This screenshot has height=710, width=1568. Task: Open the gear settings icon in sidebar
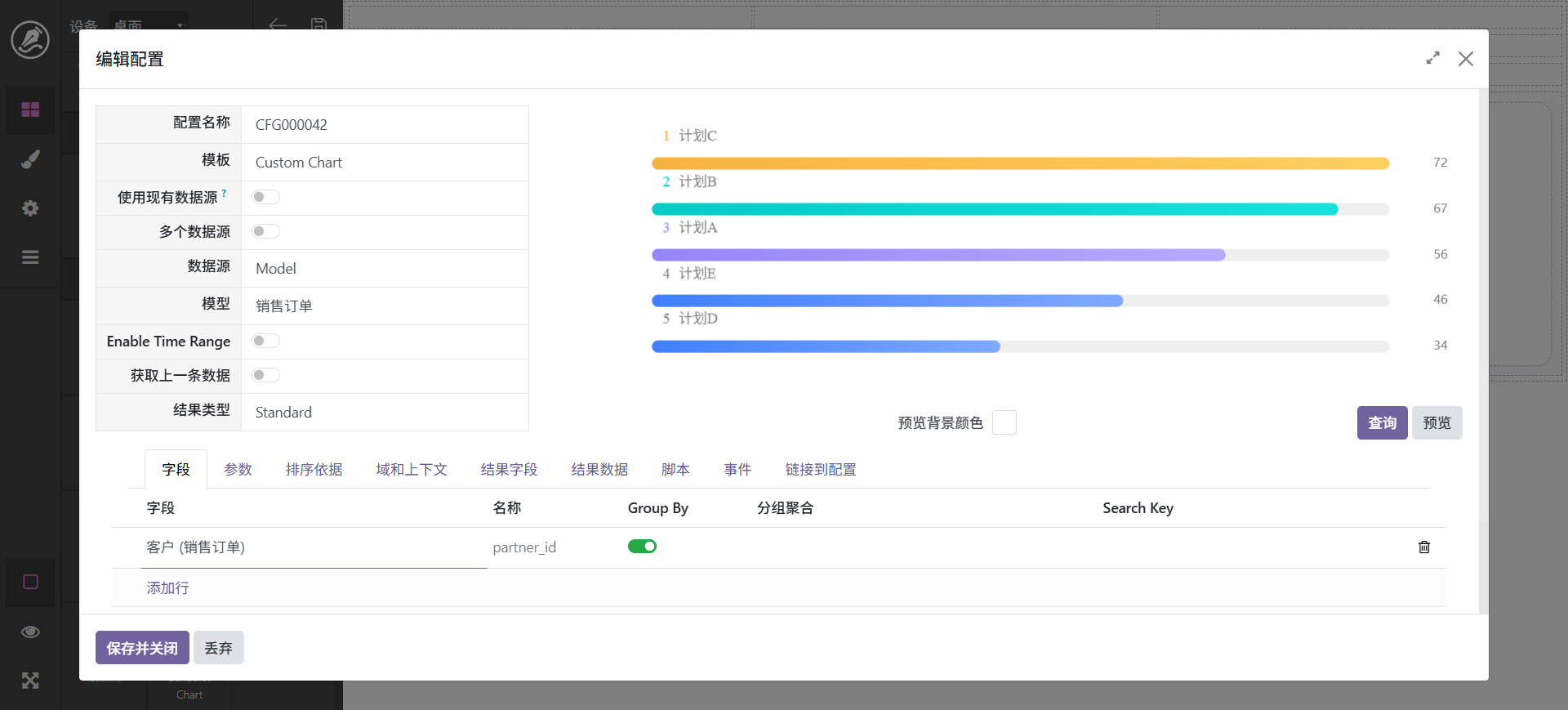30,208
